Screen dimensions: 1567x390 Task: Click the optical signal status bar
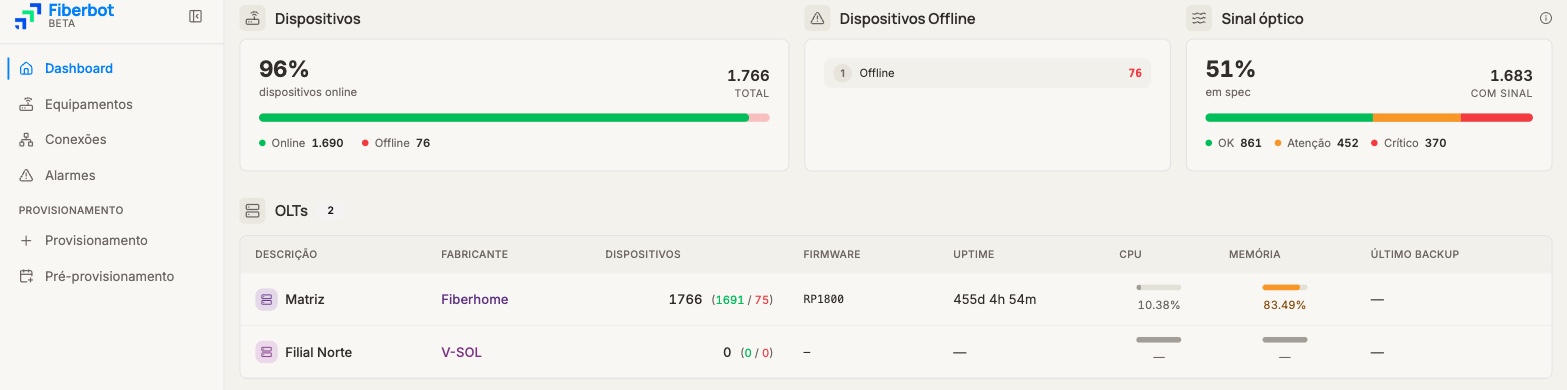tap(1369, 118)
